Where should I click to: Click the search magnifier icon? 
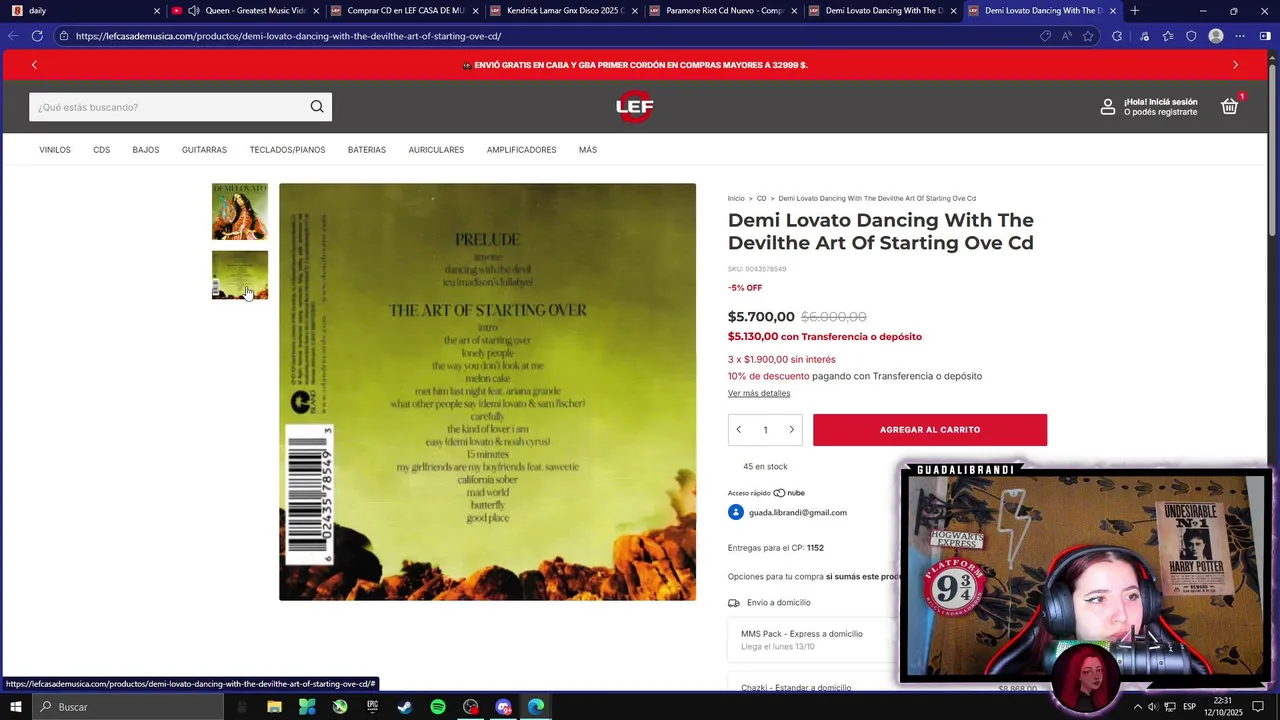point(317,107)
